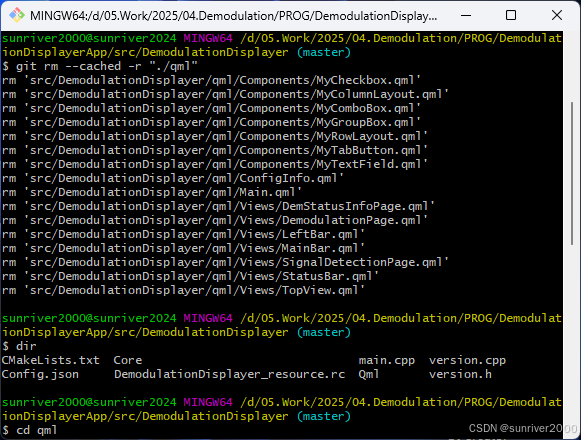Maximize the MINGW64 terminal window
The height and width of the screenshot is (440, 581).
511,16
